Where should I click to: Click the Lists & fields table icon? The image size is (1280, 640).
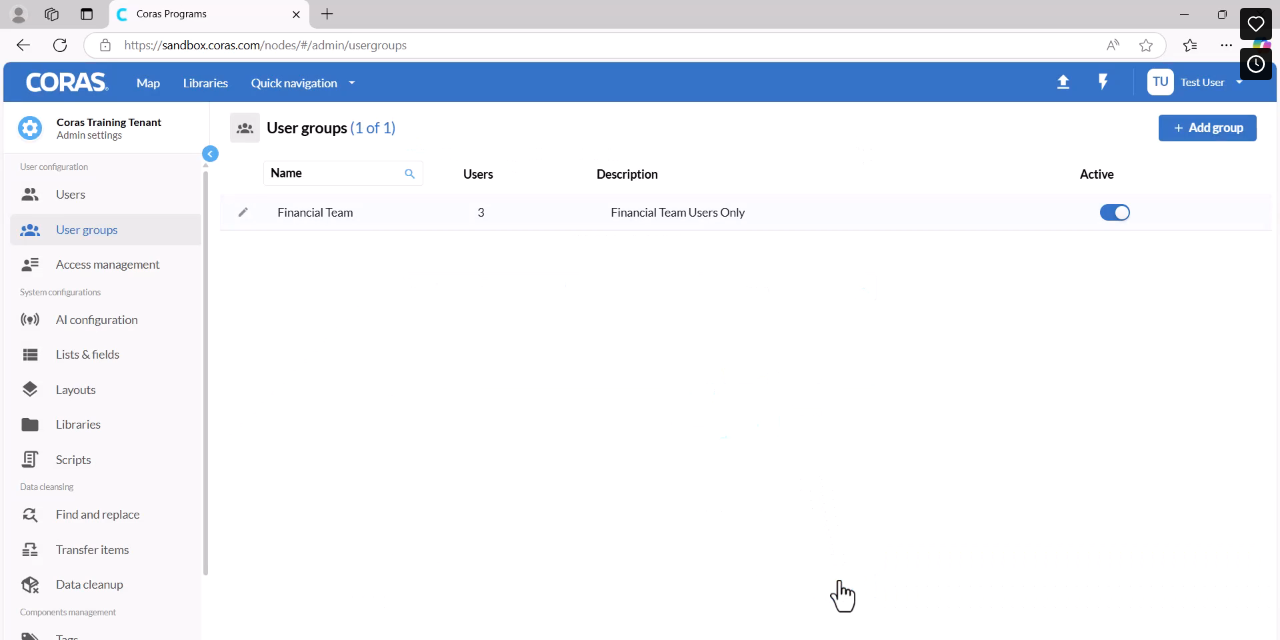click(30, 355)
